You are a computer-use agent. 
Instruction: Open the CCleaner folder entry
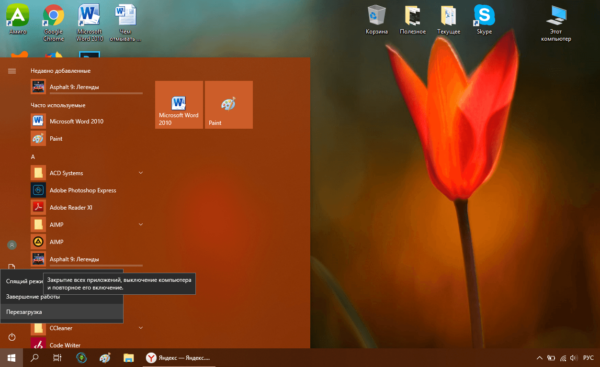click(x=86, y=328)
